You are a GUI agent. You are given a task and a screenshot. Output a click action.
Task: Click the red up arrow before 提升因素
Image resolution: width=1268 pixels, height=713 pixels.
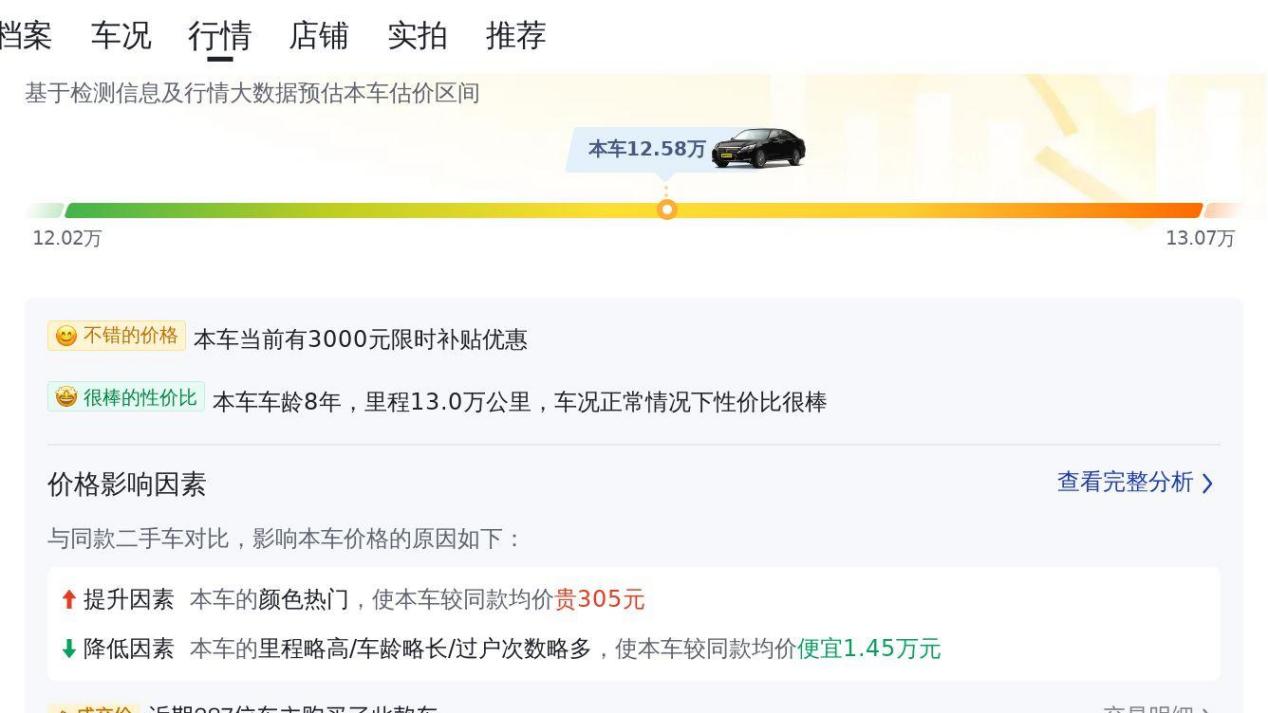(x=67, y=600)
